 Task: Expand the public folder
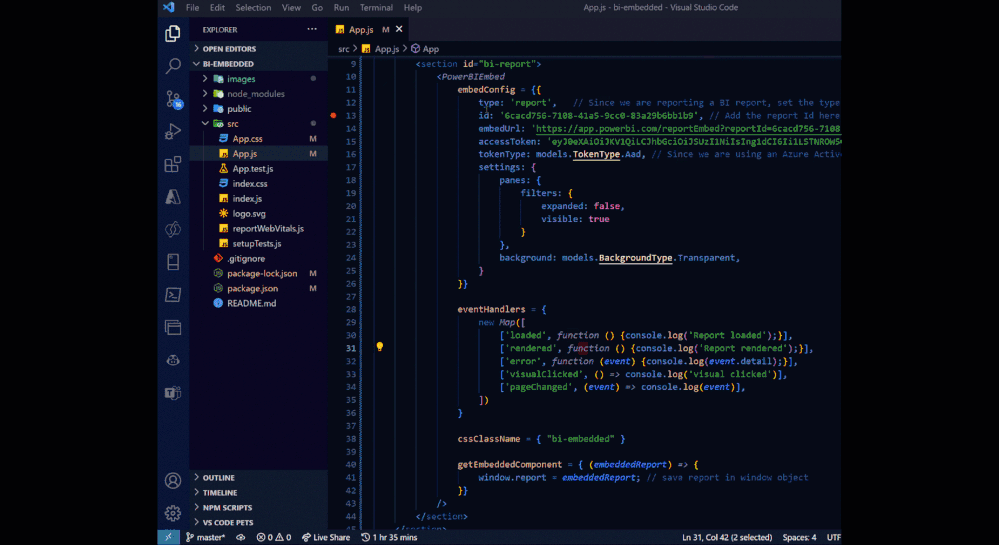pos(259,109)
